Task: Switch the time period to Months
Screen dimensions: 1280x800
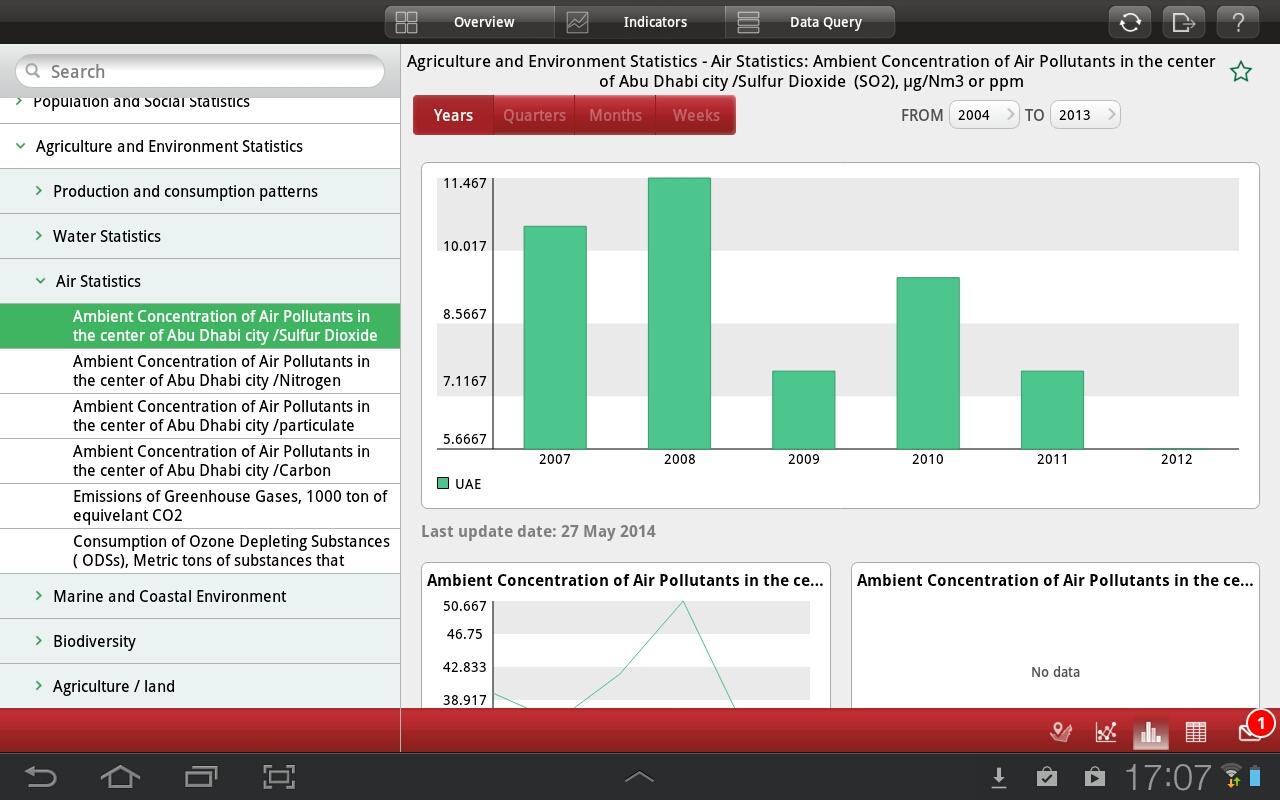Action: pyautogui.click(x=615, y=115)
